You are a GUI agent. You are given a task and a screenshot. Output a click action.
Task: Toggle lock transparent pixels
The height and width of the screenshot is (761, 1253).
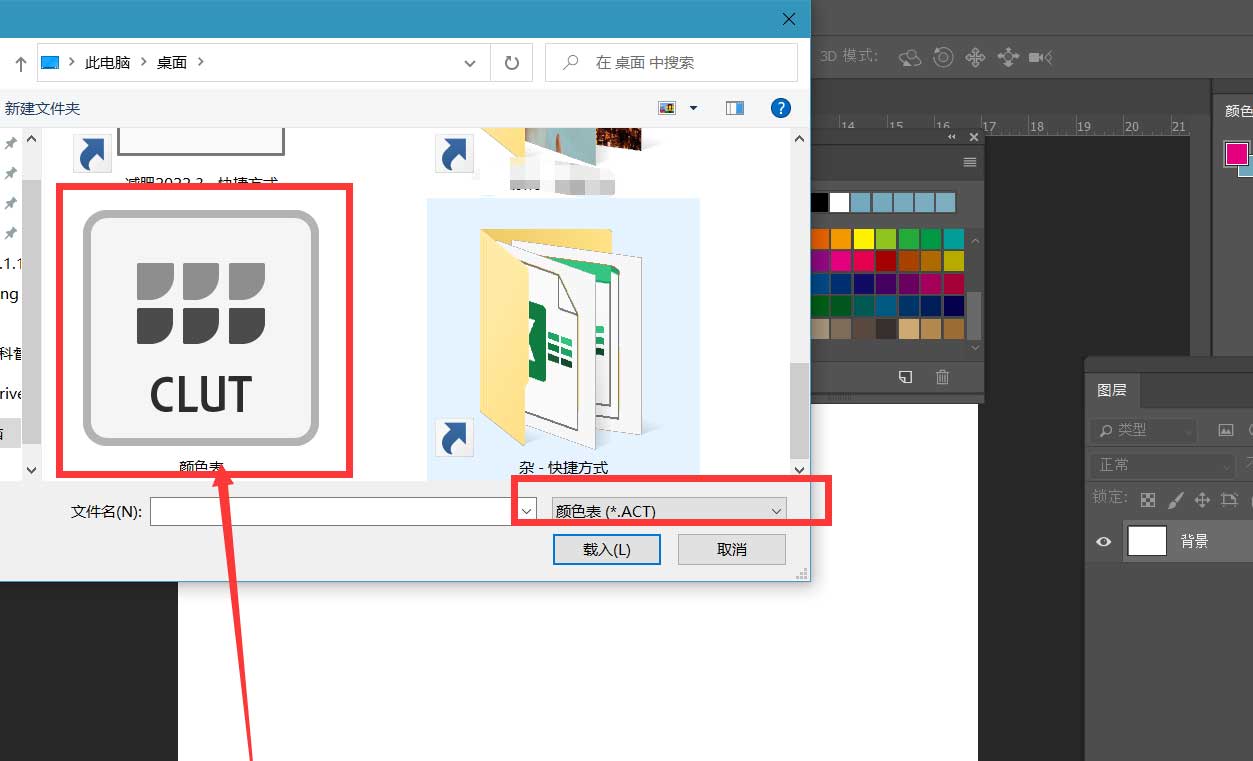[x=1149, y=499]
